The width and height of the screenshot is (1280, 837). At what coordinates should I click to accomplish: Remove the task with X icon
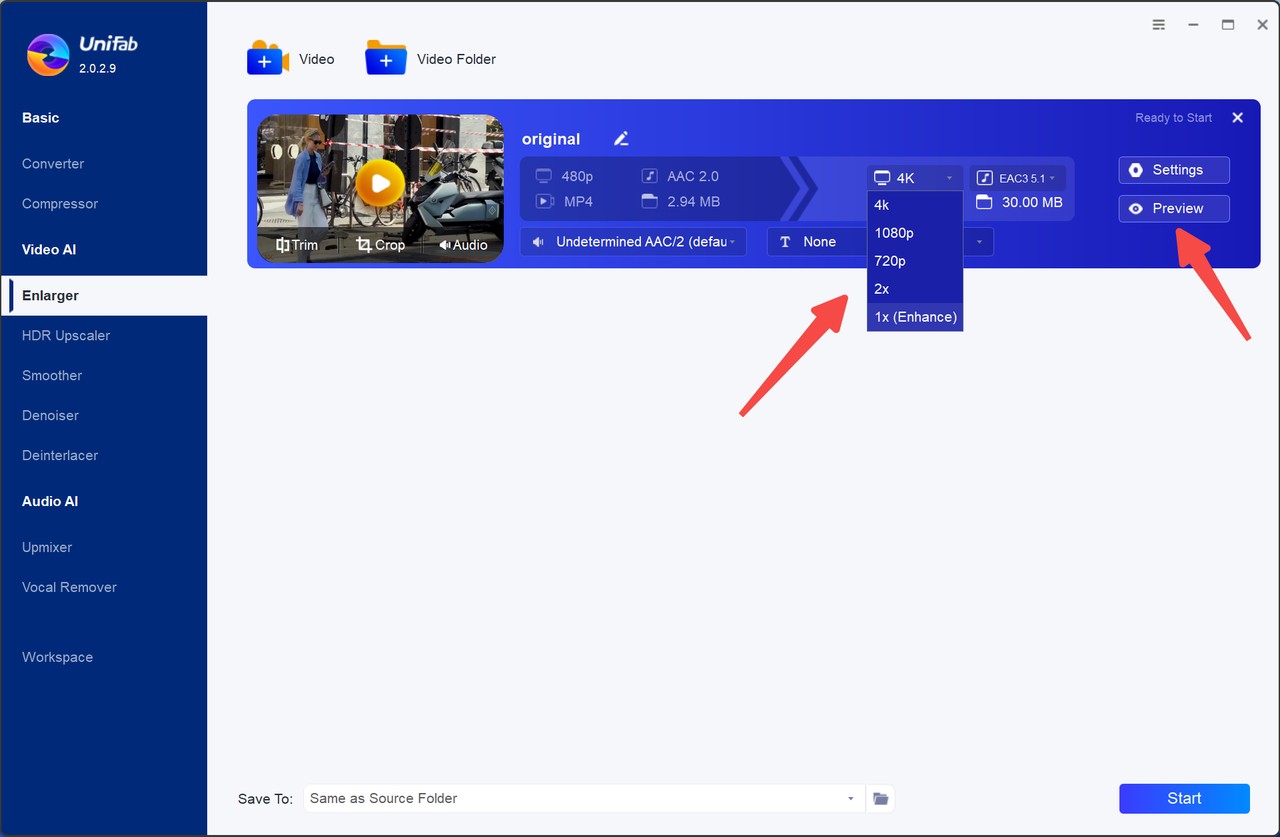point(1237,118)
